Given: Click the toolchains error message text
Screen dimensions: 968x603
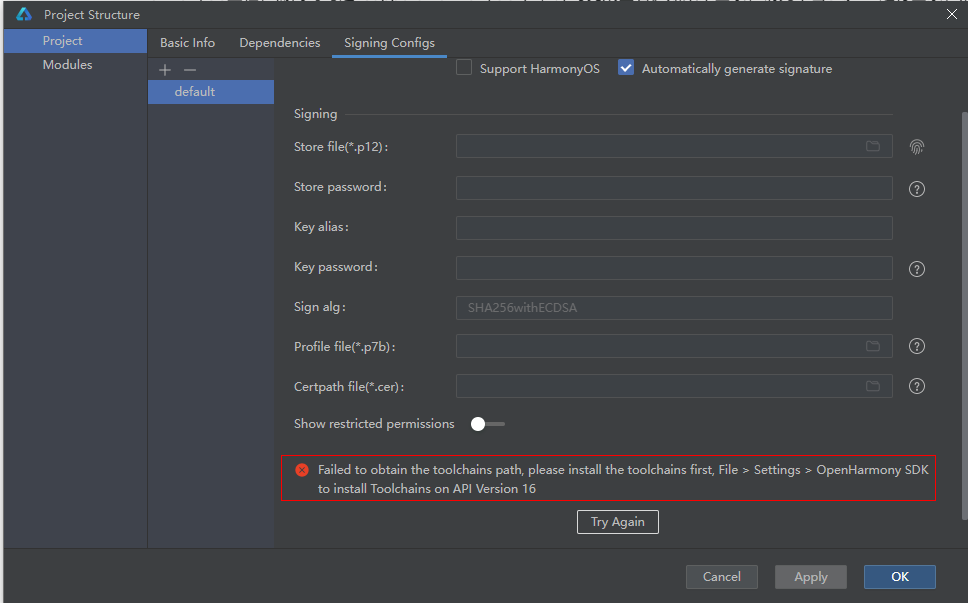Looking at the screenshot, I should point(623,479).
